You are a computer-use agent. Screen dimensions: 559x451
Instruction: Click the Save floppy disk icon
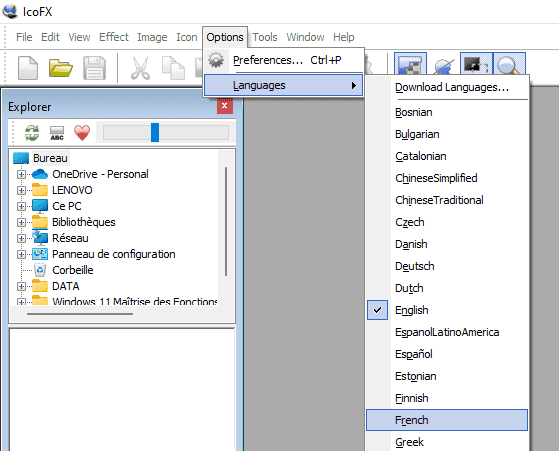click(x=94, y=68)
